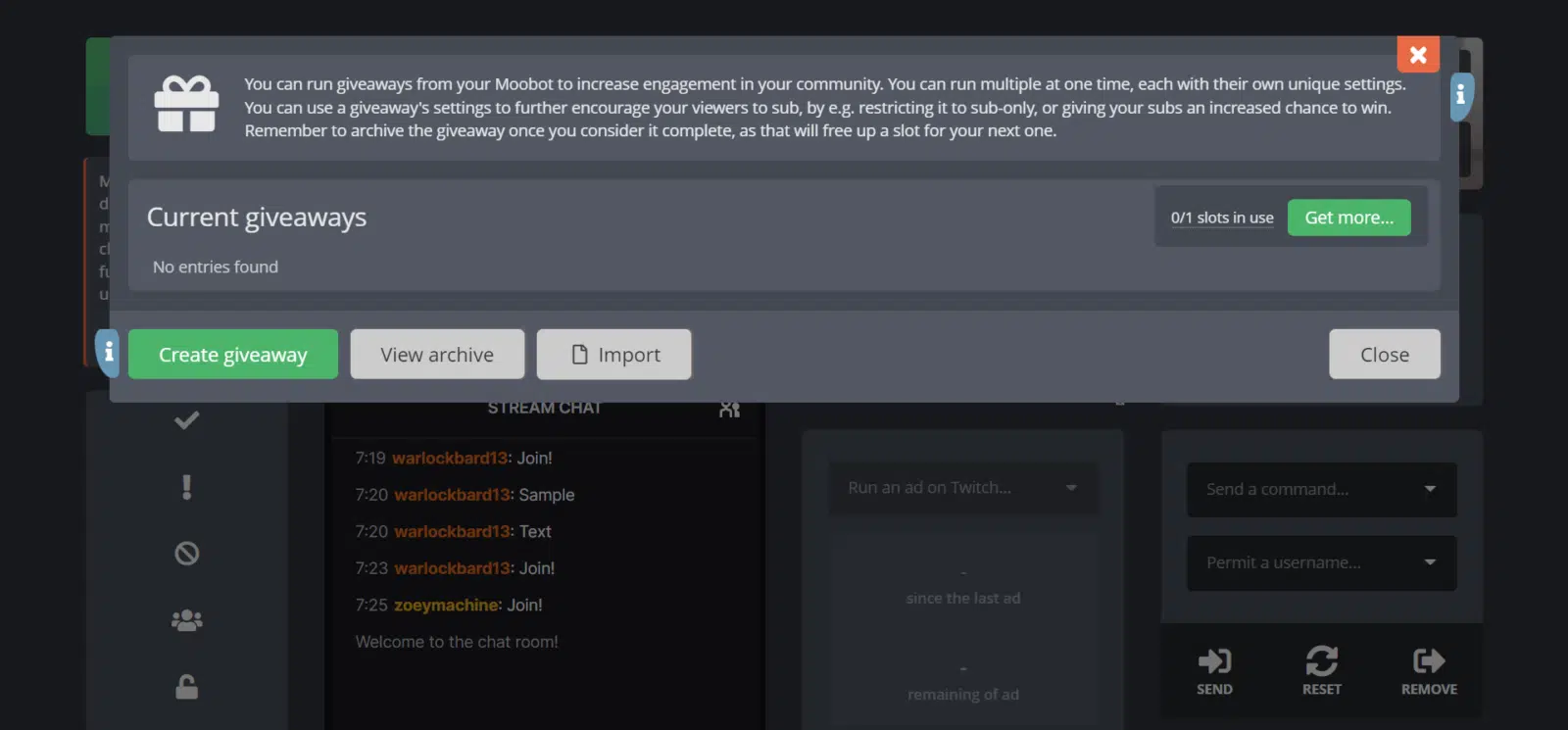Click warlockbard13 username in the Text message

coord(453,531)
